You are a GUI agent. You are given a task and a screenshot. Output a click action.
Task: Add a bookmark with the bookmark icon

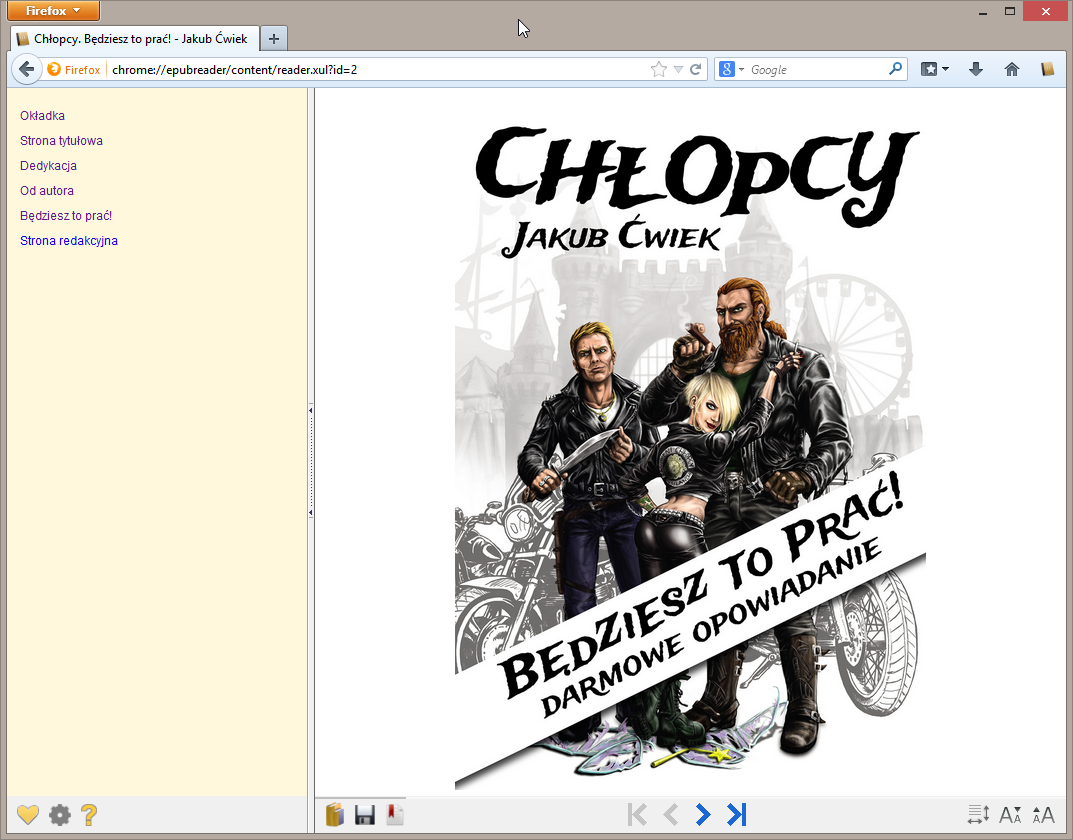click(x=395, y=815)
